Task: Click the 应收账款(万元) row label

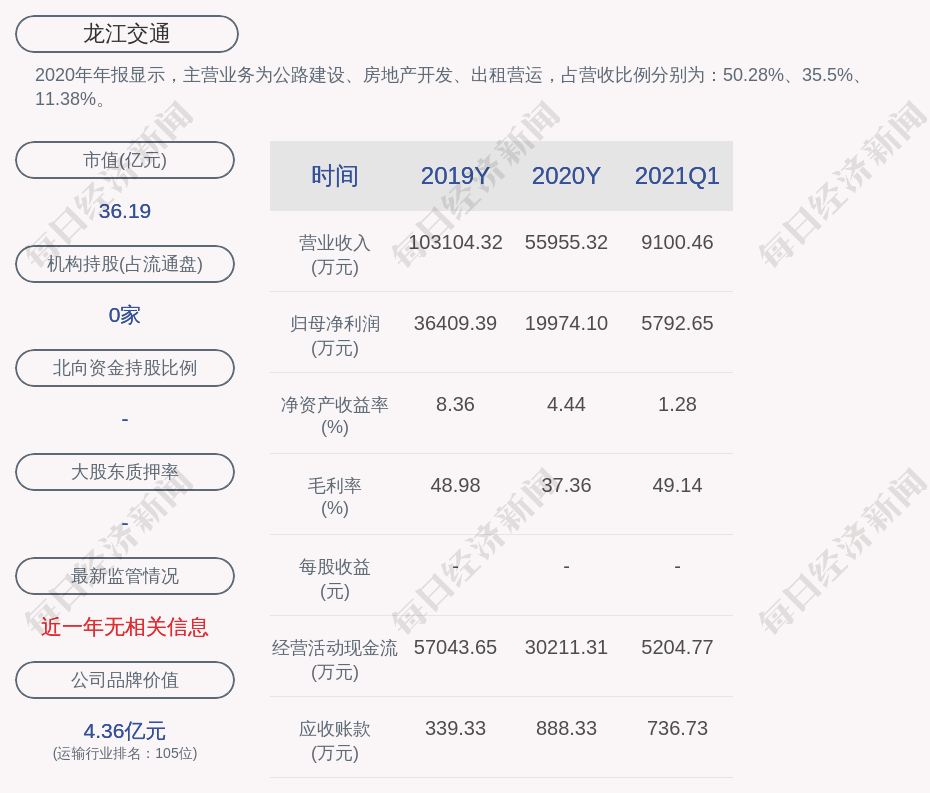Action: tap(335, 741)
